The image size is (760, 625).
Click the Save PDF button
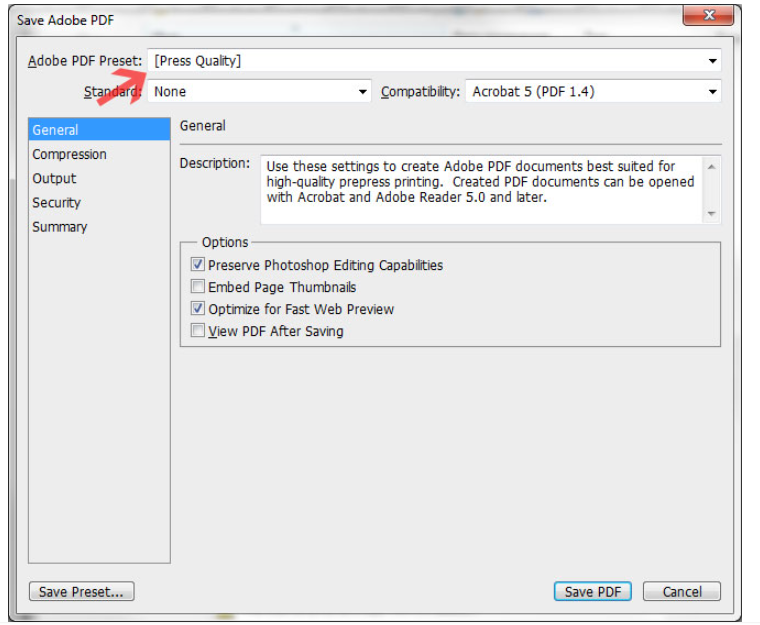tap(592, 592)
